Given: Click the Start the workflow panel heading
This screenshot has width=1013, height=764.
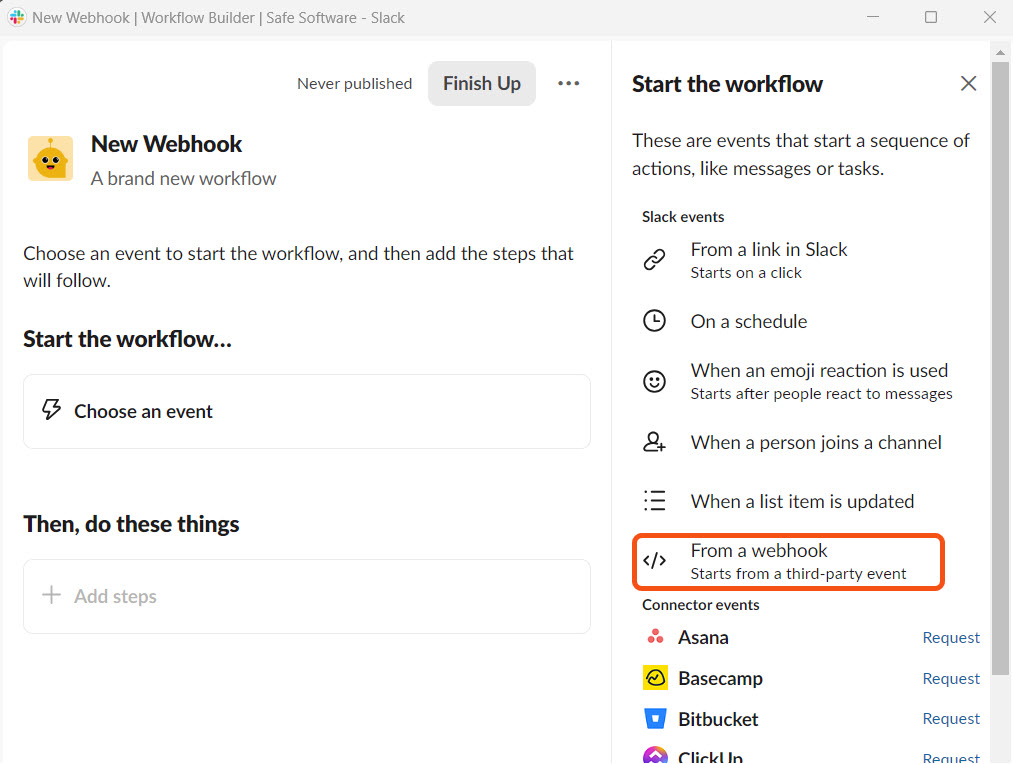Looking at the screenshot, I should point(727,84).
